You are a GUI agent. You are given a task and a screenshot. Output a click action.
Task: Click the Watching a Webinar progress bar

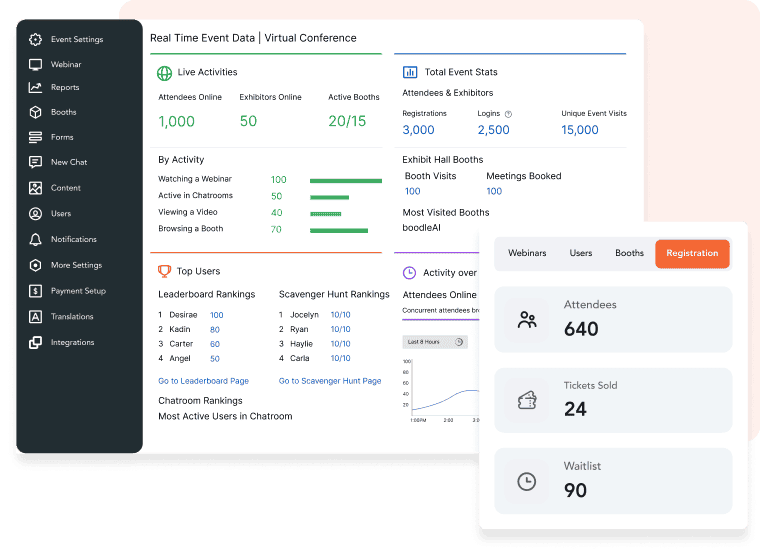click(x=346, y=181)
